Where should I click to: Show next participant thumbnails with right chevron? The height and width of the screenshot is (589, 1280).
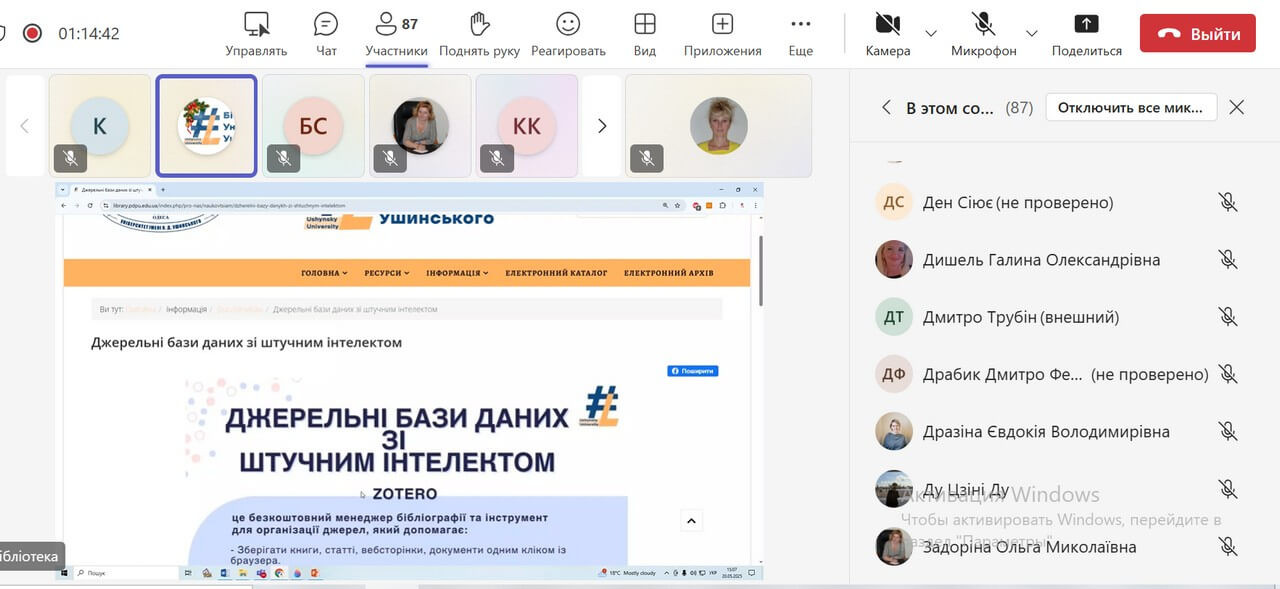click(602, 126)
